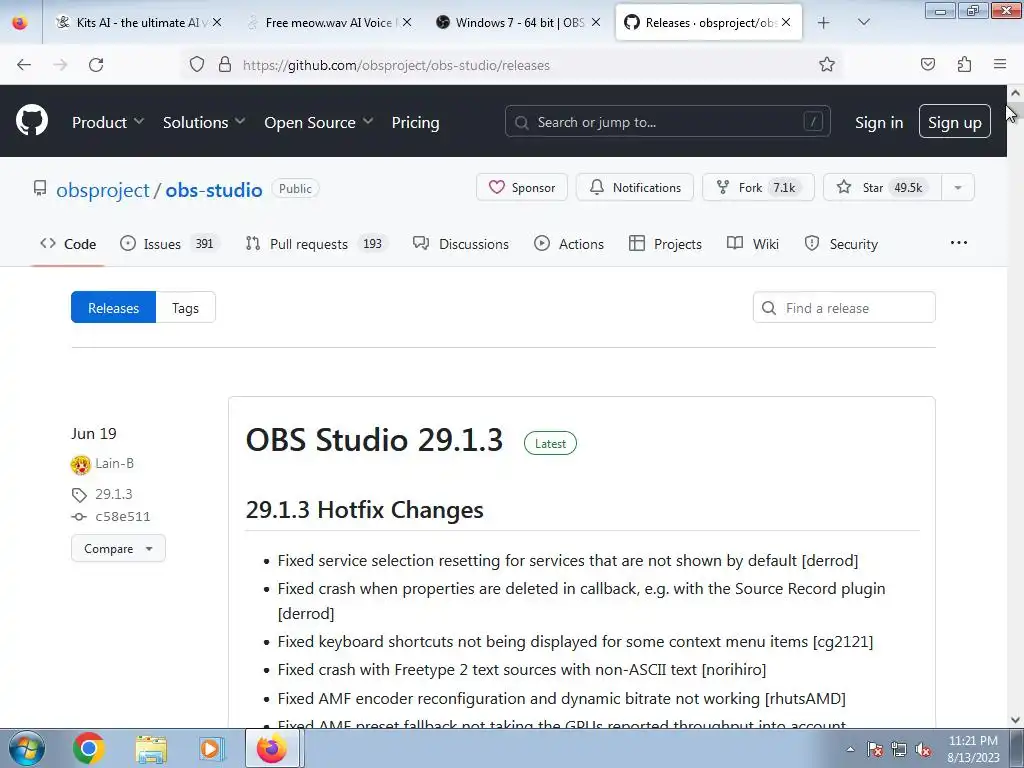Open the Actions tab
The width and height of the screenshot is (1024, 768).
point(568,244)
